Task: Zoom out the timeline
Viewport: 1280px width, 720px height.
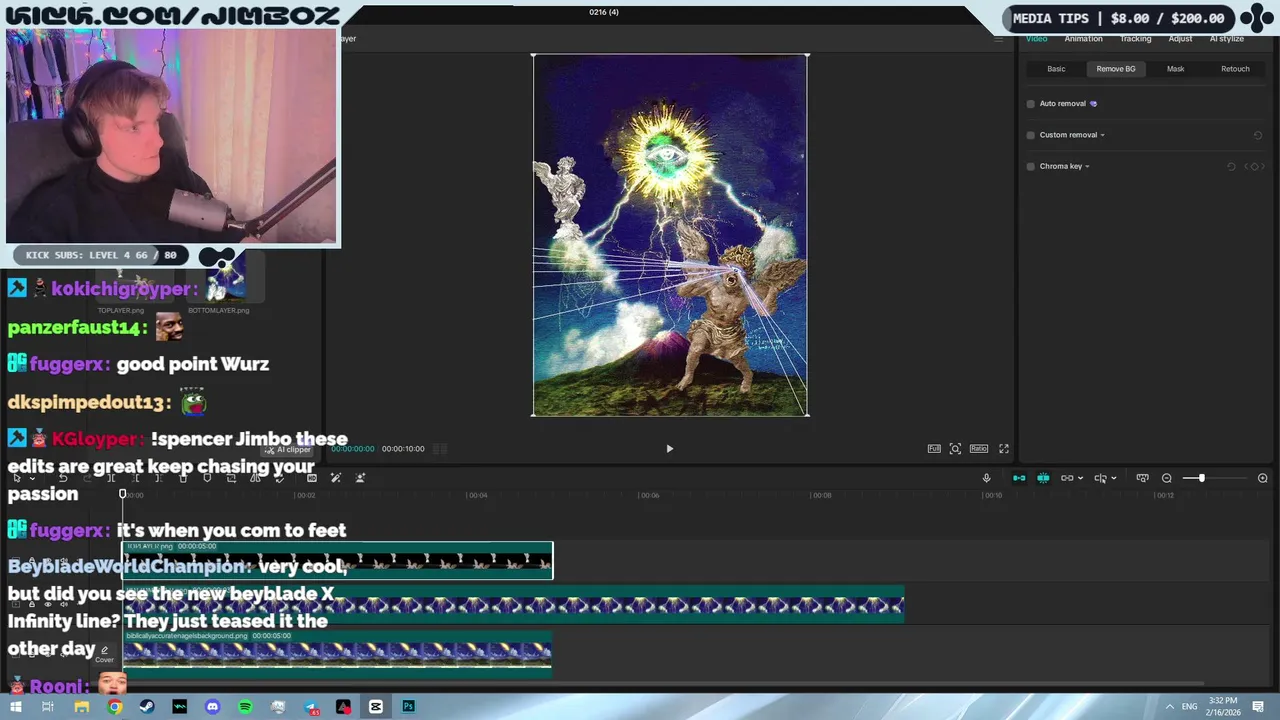Action: tap(1166, 478)
